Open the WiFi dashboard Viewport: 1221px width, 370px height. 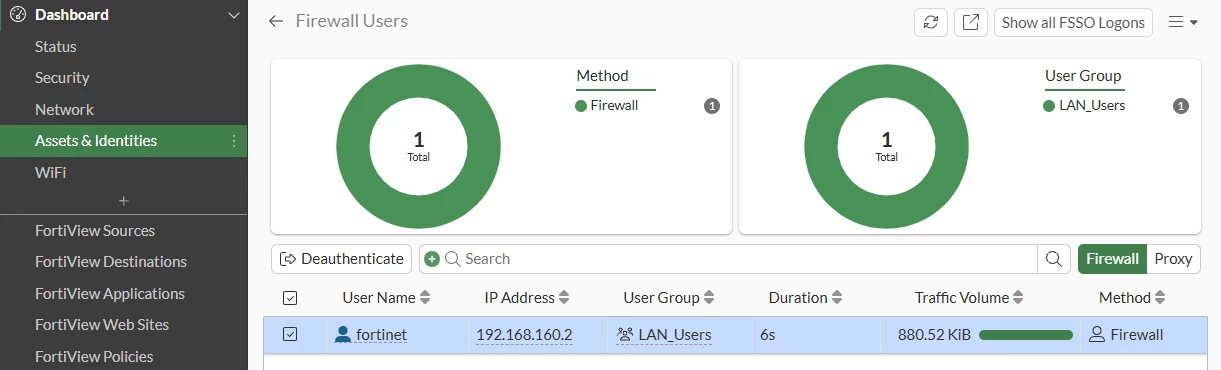click(50, 172)
